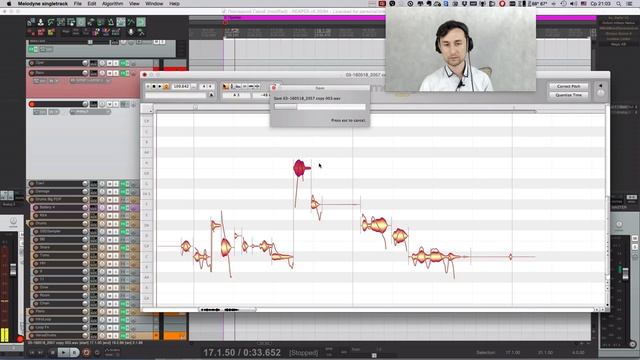Click REAPER's go-to-start transport button
640x360 pixels.
tap(32, 352)
